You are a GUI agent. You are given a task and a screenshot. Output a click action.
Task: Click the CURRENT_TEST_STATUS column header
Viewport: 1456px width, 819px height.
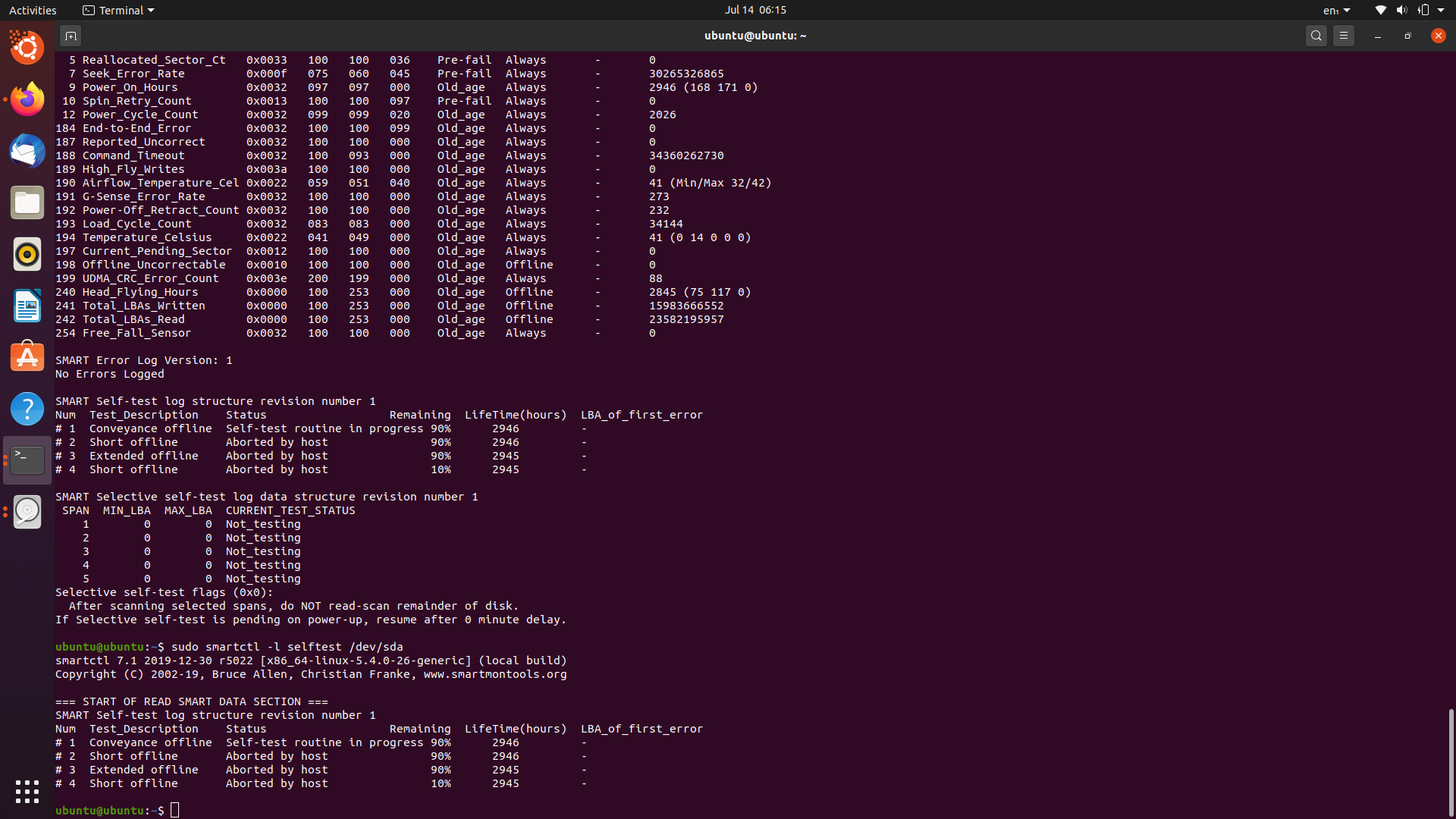(290, 510)
